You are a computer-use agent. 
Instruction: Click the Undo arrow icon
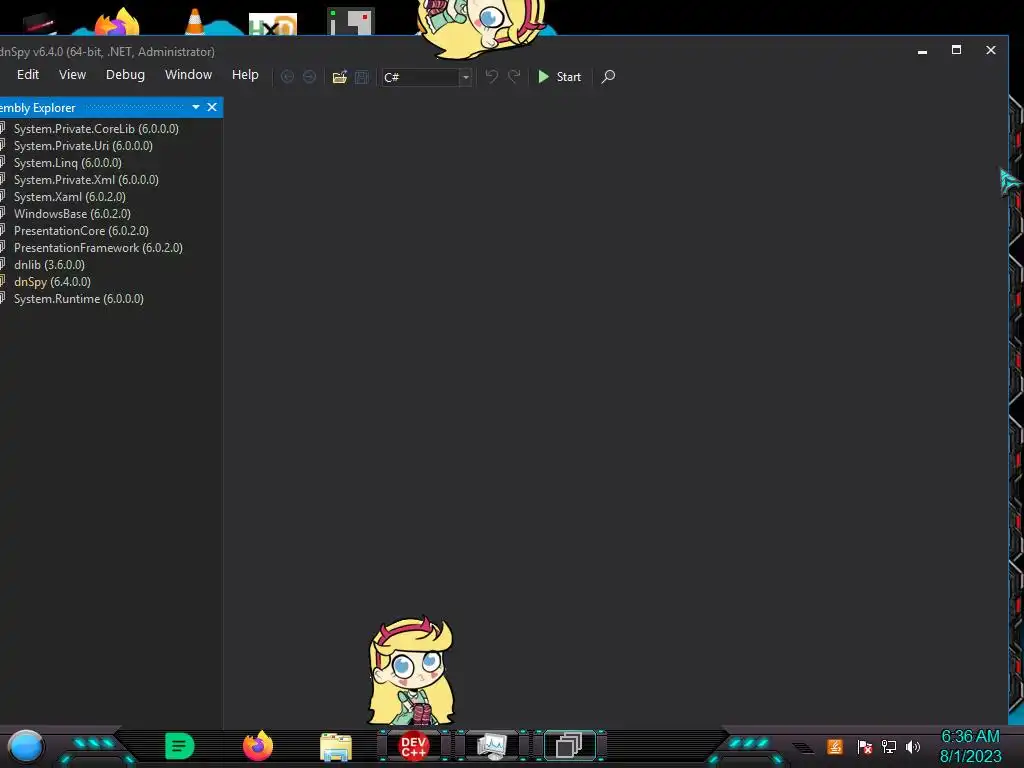pyautogui.click(x=492, y=77)
